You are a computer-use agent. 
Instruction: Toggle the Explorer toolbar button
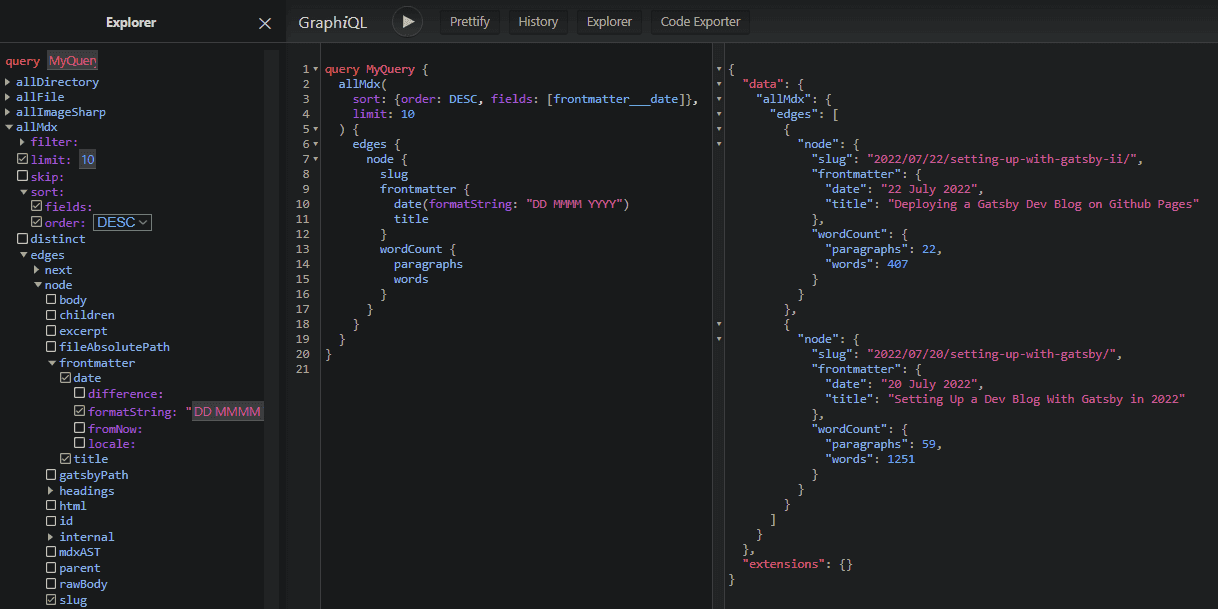click(609, 21)
